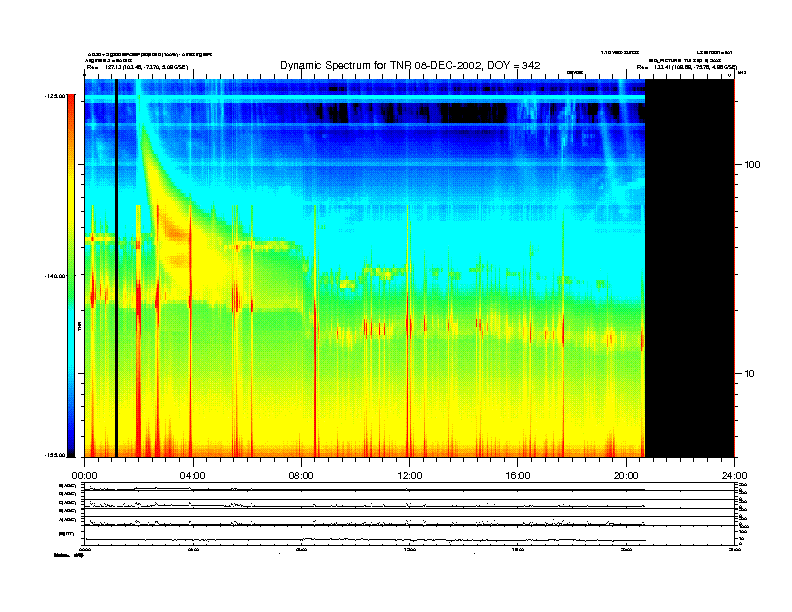Viewport: 792px width, 612px height.
Task: Click the '24:00' time axis label
Action: point(734,476)
